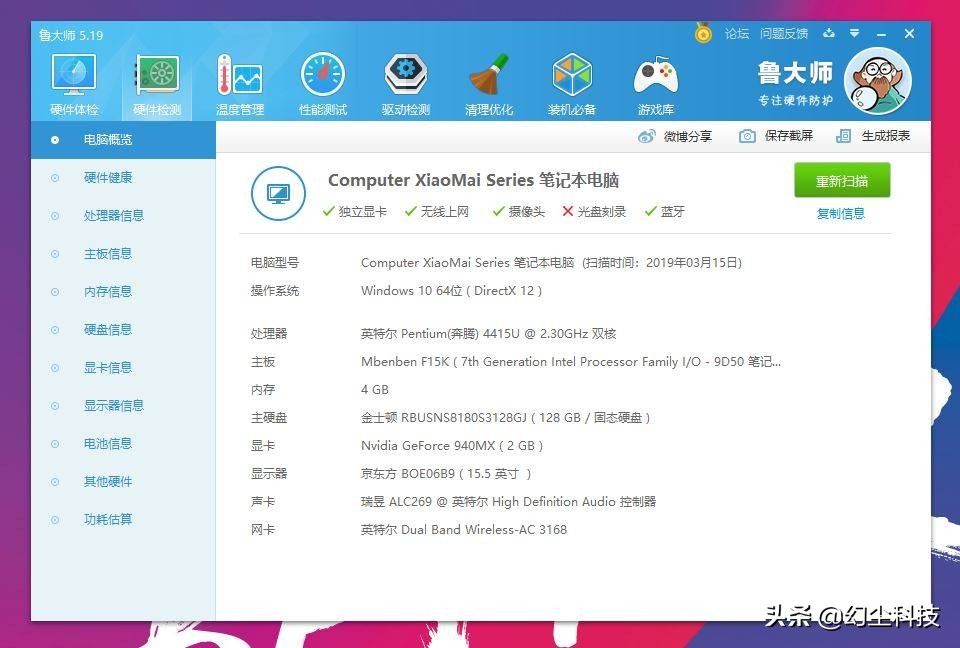The image size is (960, 648).
Task: Launch the 性能测试 performance test
Action: click(x=322, y=80)
